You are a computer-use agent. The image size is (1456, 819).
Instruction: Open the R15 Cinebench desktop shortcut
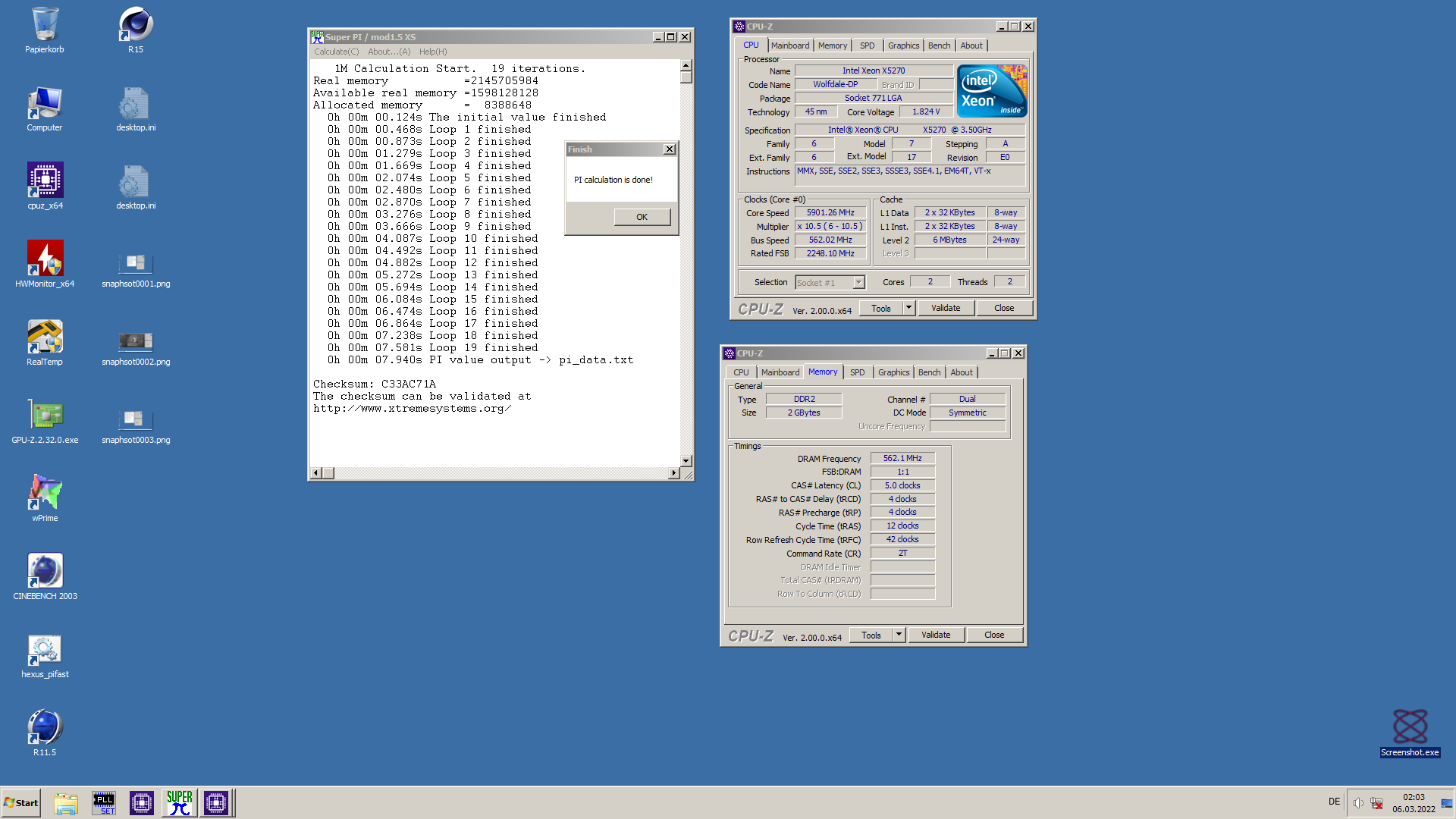point(136,30)
